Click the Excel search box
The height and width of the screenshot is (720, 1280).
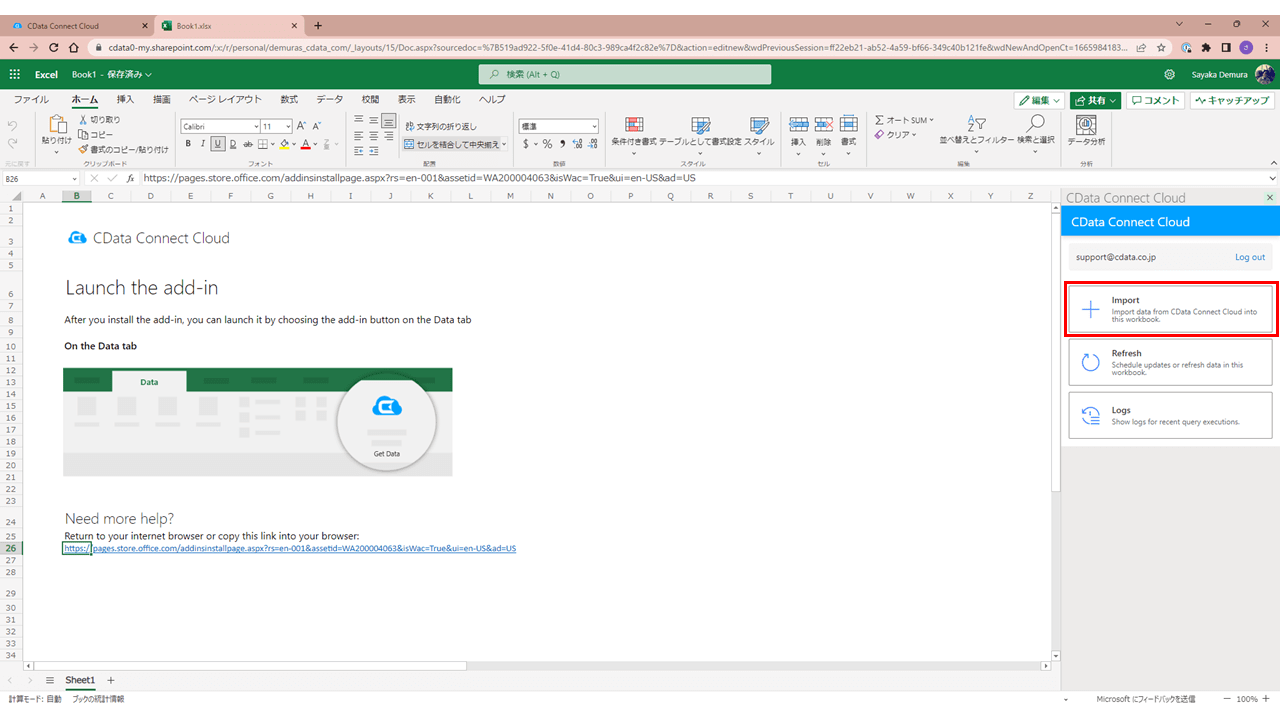point(625,74)
